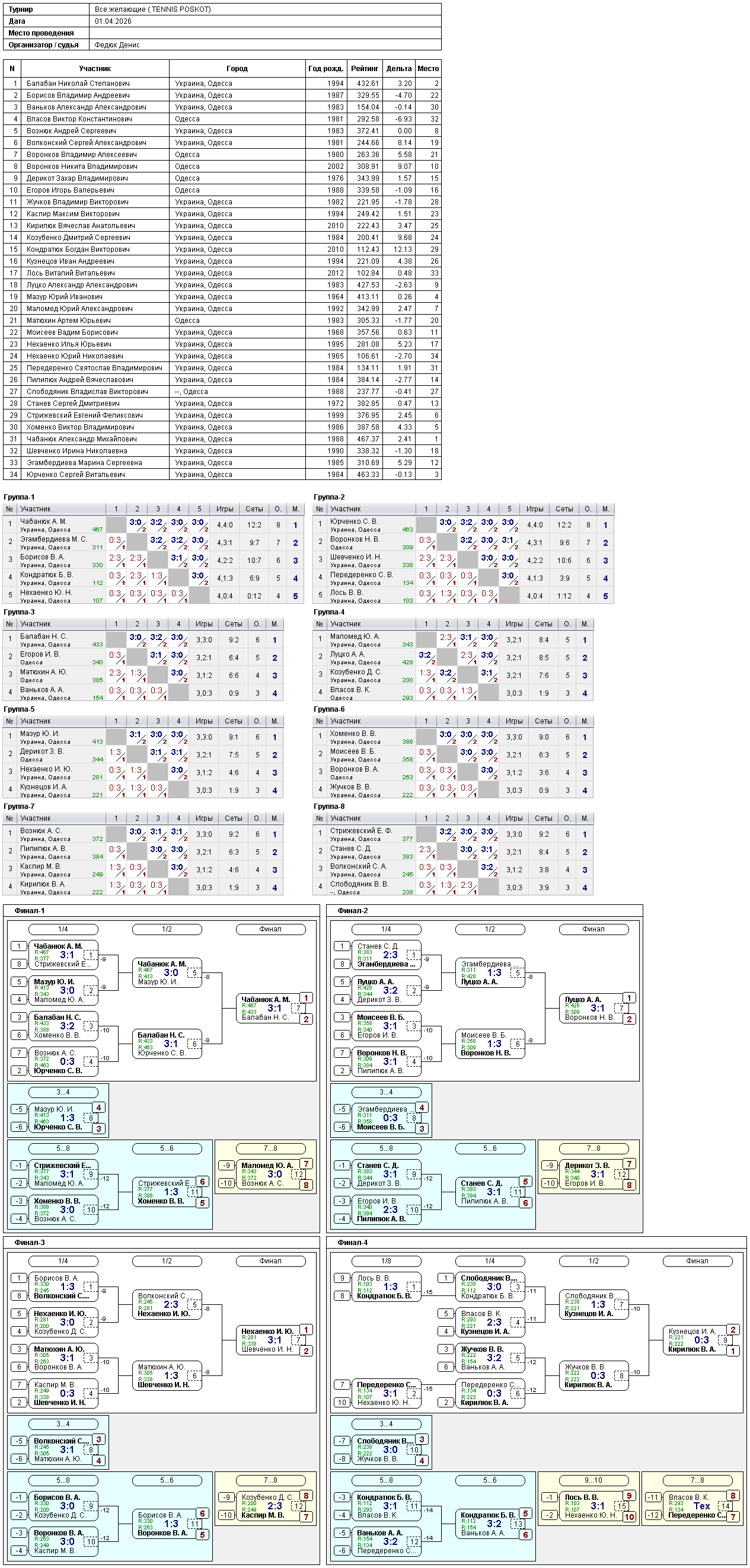The height and width of the screenshot is (1568, 750).
Task: Click '3...4' stage label in Финал-1
Action: tap(63, 1092)
